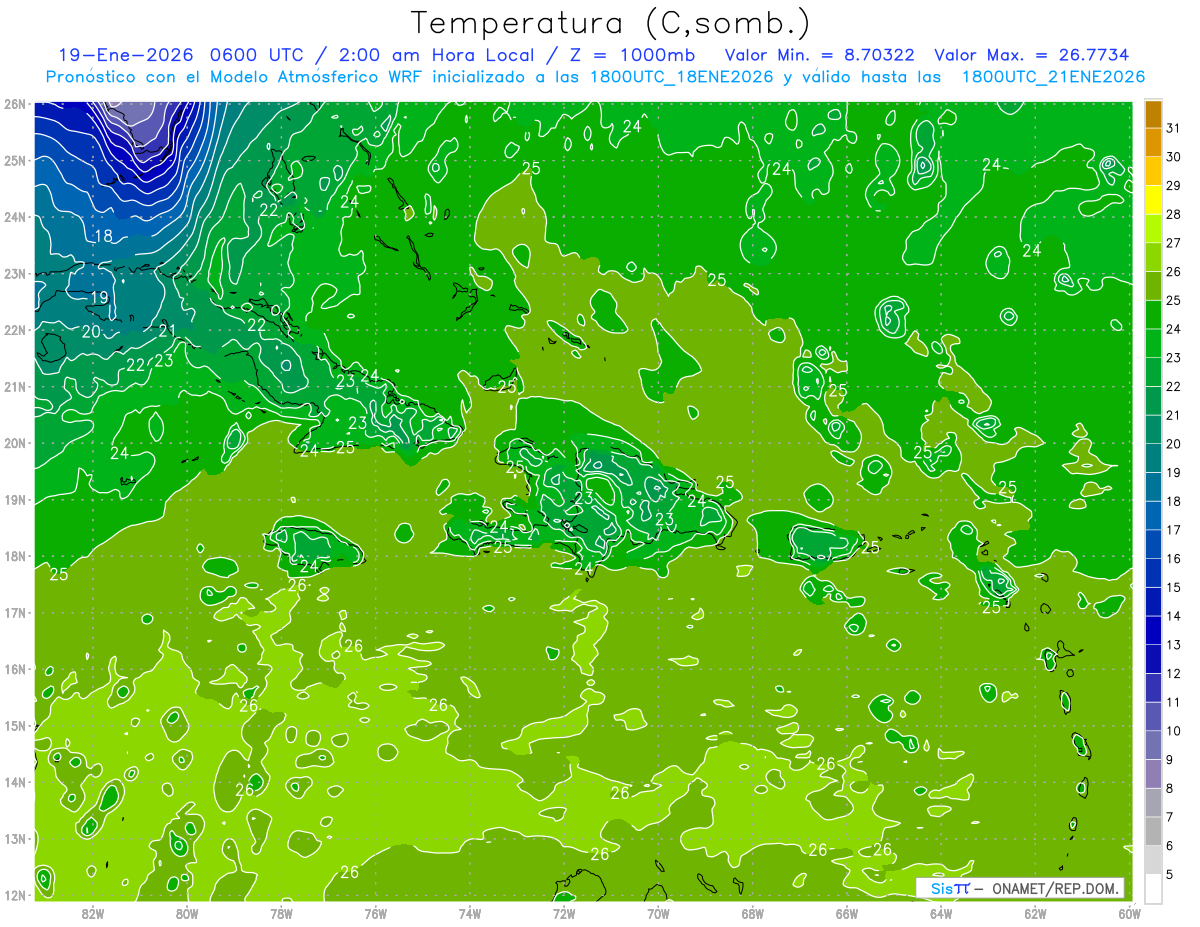Viewport: 1200px width, 927px height.
Task: Click the blue legend band between 15 and 16
Action: coord(1153,573)
